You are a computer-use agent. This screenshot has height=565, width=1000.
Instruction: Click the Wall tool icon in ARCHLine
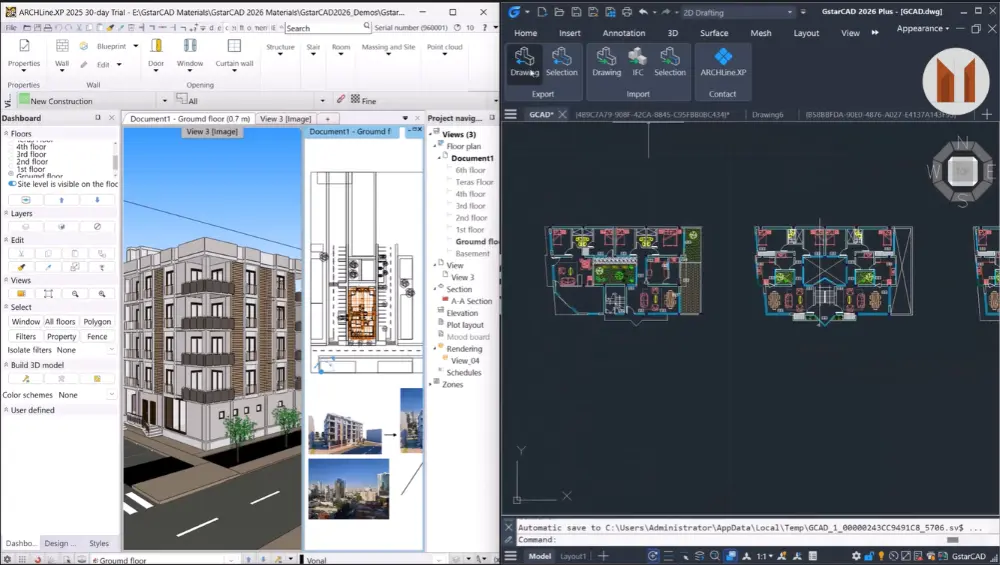click(62, 46)
